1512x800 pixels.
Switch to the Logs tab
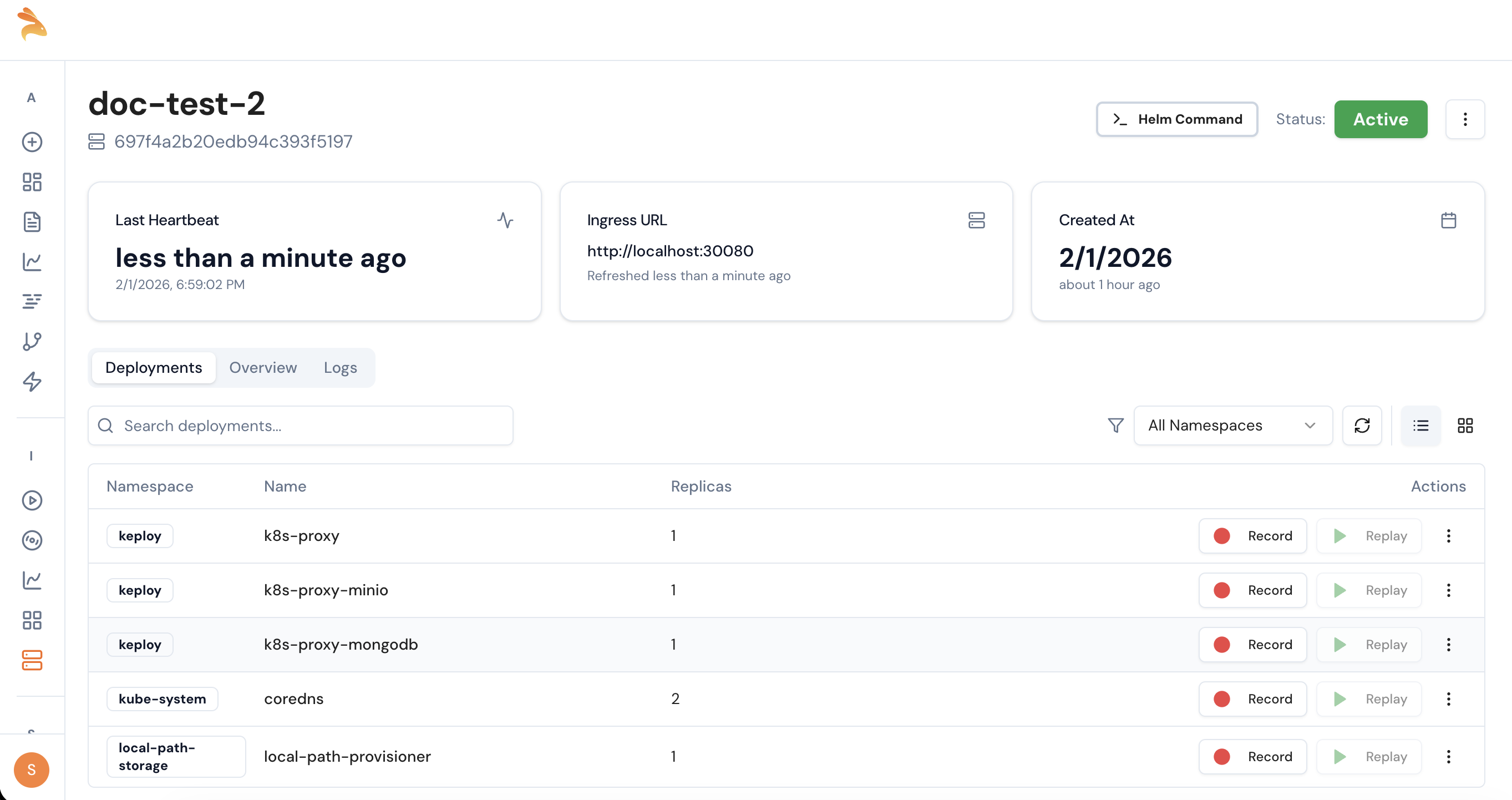coord(341,367)
